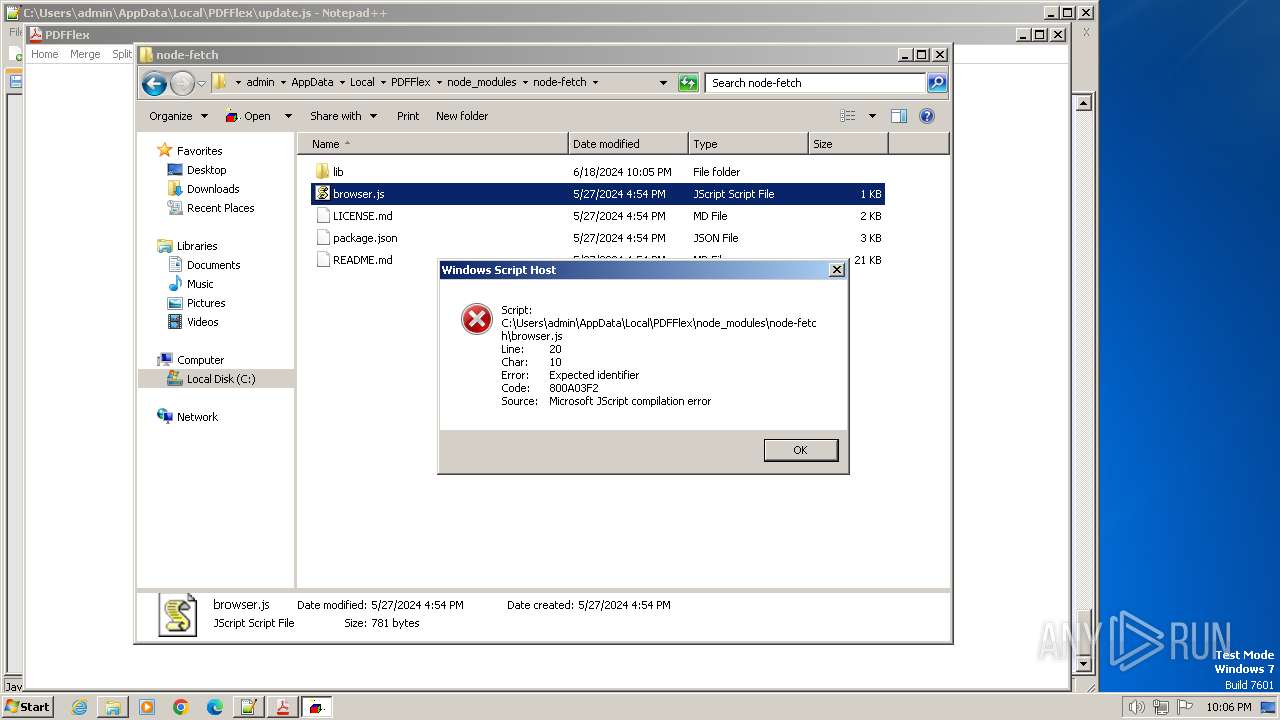Go forward in node-fetch Explorer window

click(x=182, y=83)
